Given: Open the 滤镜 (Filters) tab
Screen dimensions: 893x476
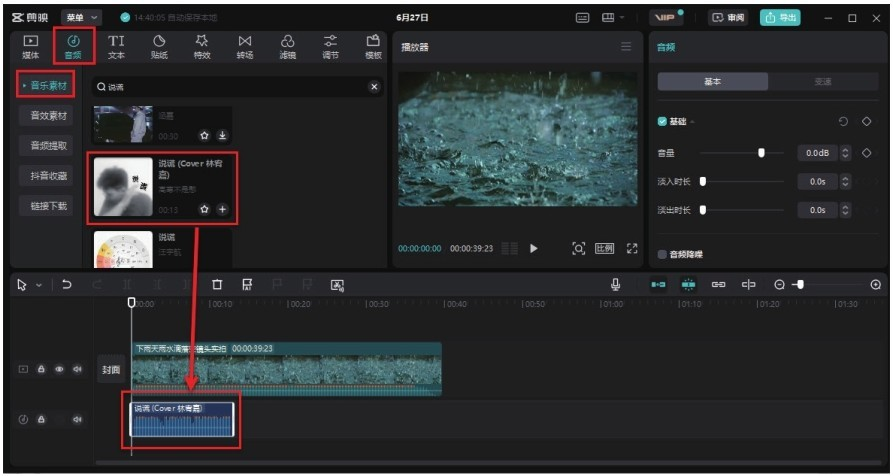Looking at the screenshot, I should tap(288, 47).
